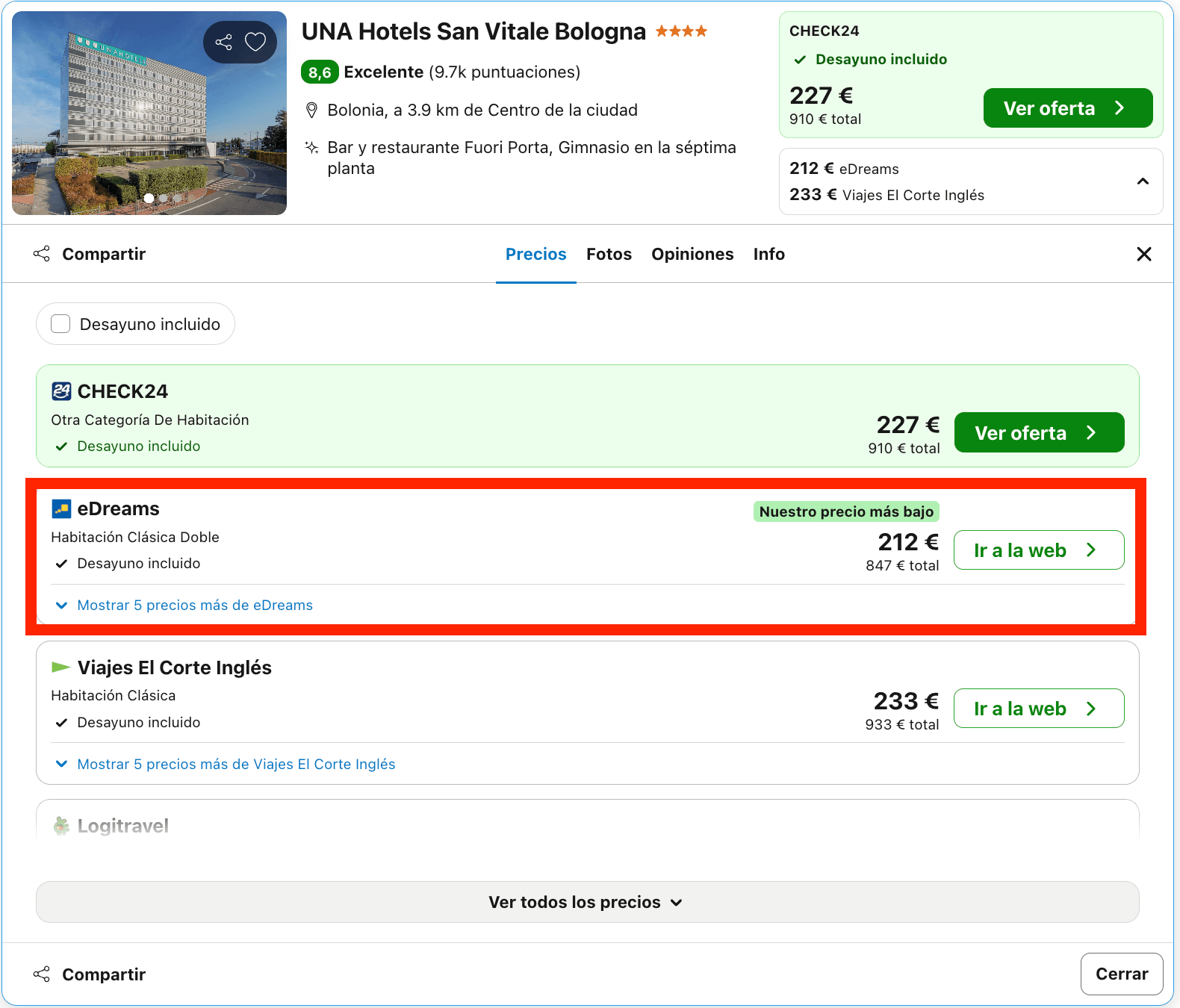Click the hotel title UNA Hotels San Vitale Bologna
Screen dimensions: 1180x1008
[473, 31]
